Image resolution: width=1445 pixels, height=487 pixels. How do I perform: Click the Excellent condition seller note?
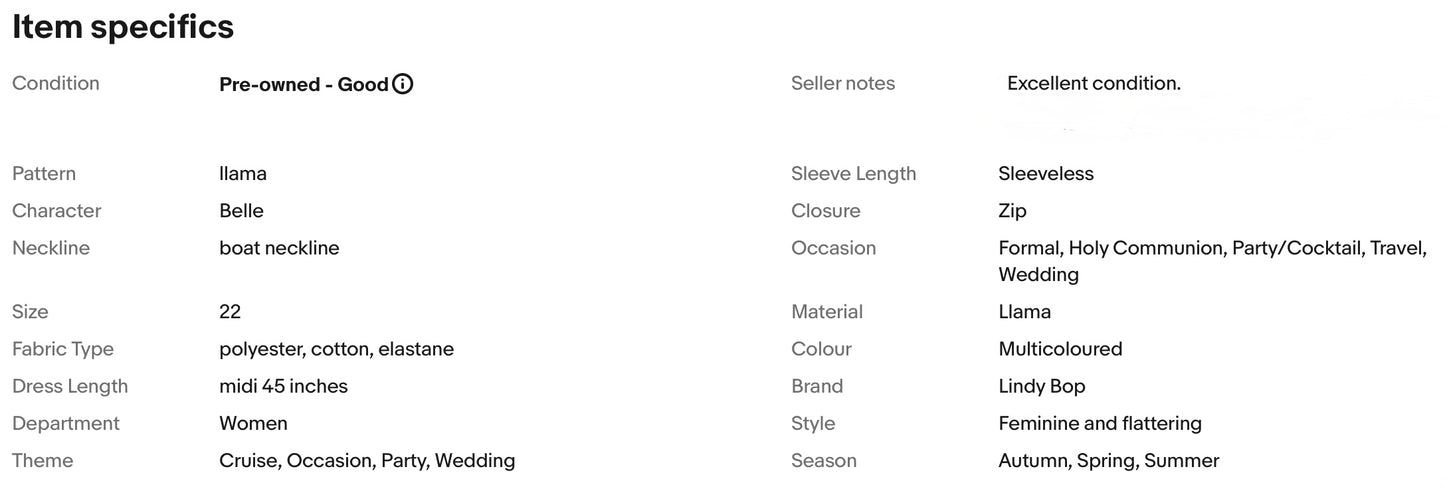coord(1093,83)
